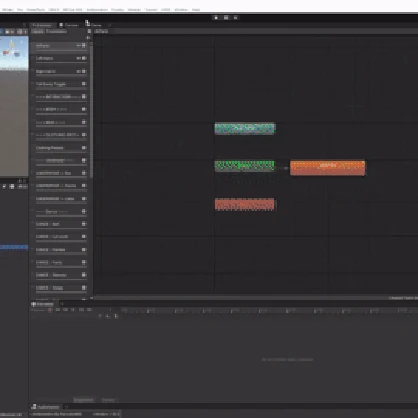Select the Clothing Presets layer
418x418 pixels.
coord(59,148)
